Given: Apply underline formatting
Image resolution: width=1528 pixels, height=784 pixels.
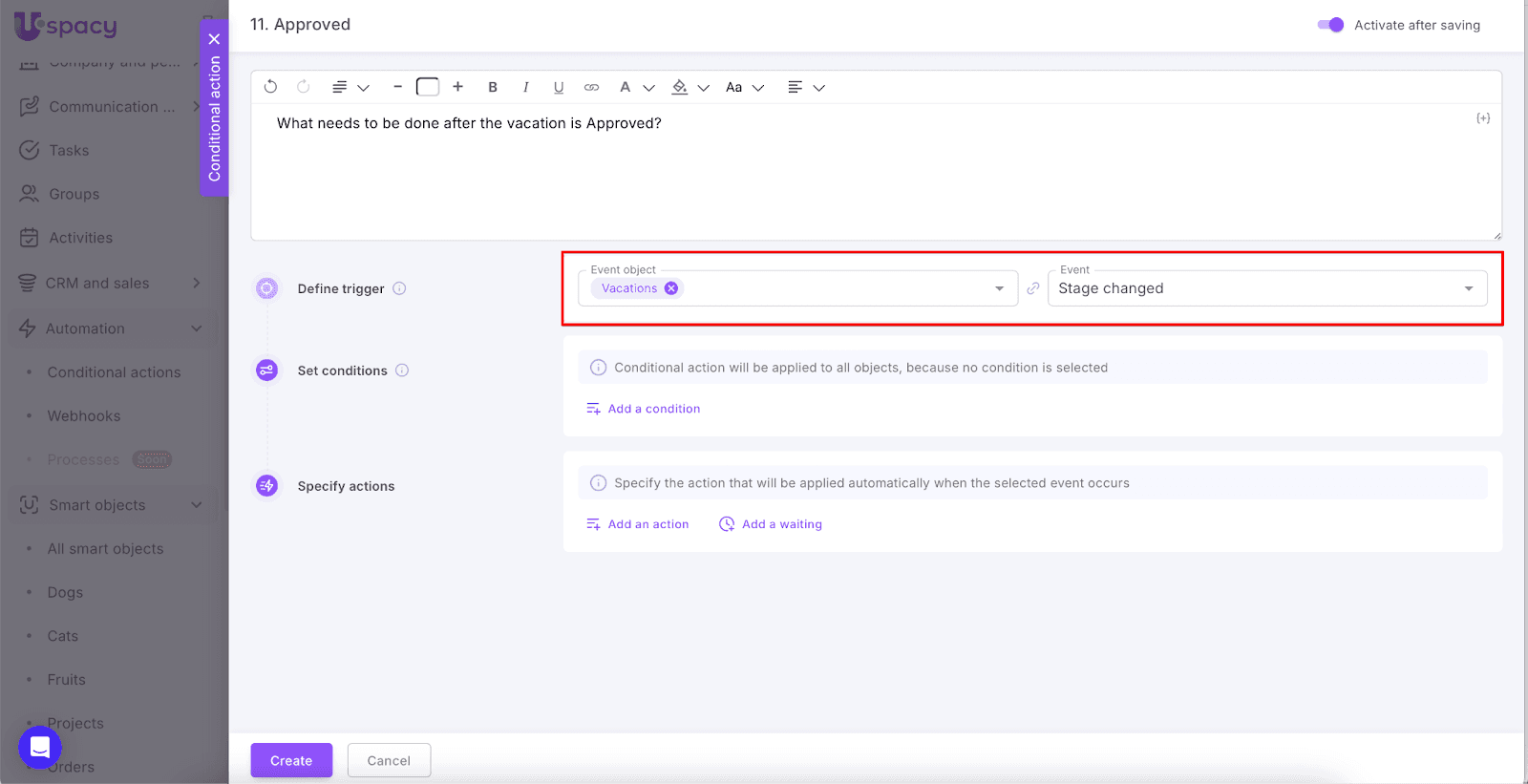Looking at the screenshot, I should pyautogui.click(x=559, y=87).
